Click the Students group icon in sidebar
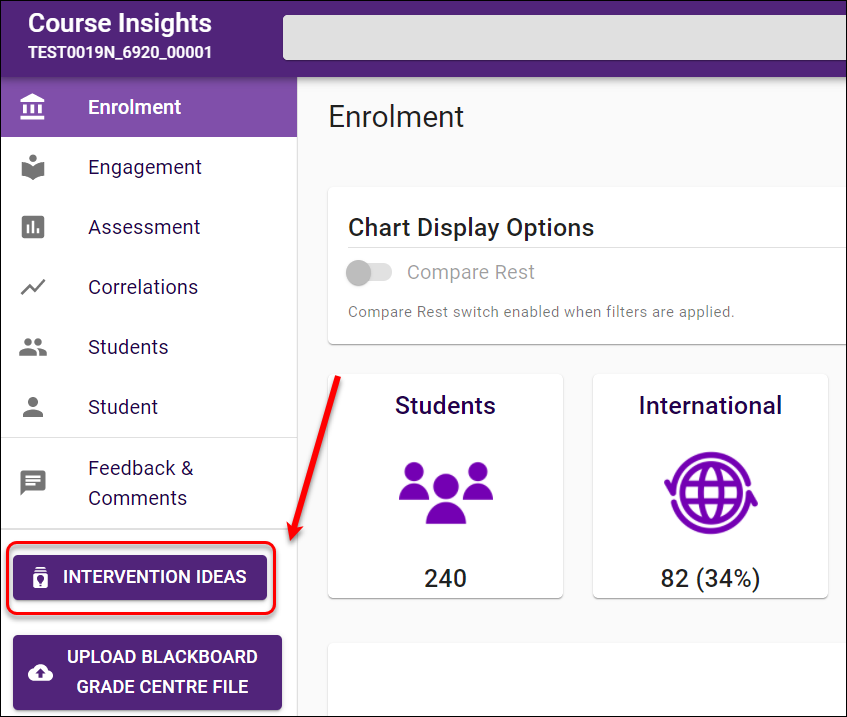 pyautogui.click(x=33, y=347)
